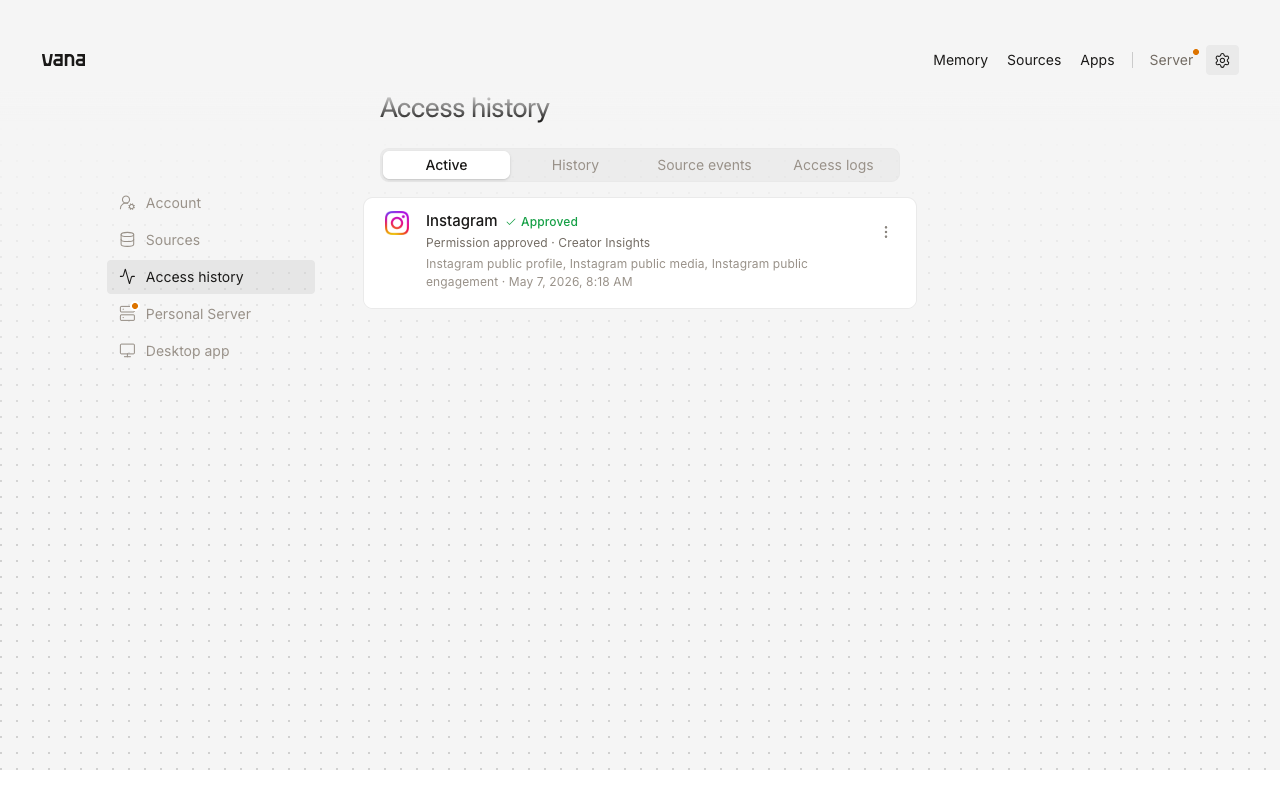
Task: Click the Access history page heading
Action: click(465, 108)
